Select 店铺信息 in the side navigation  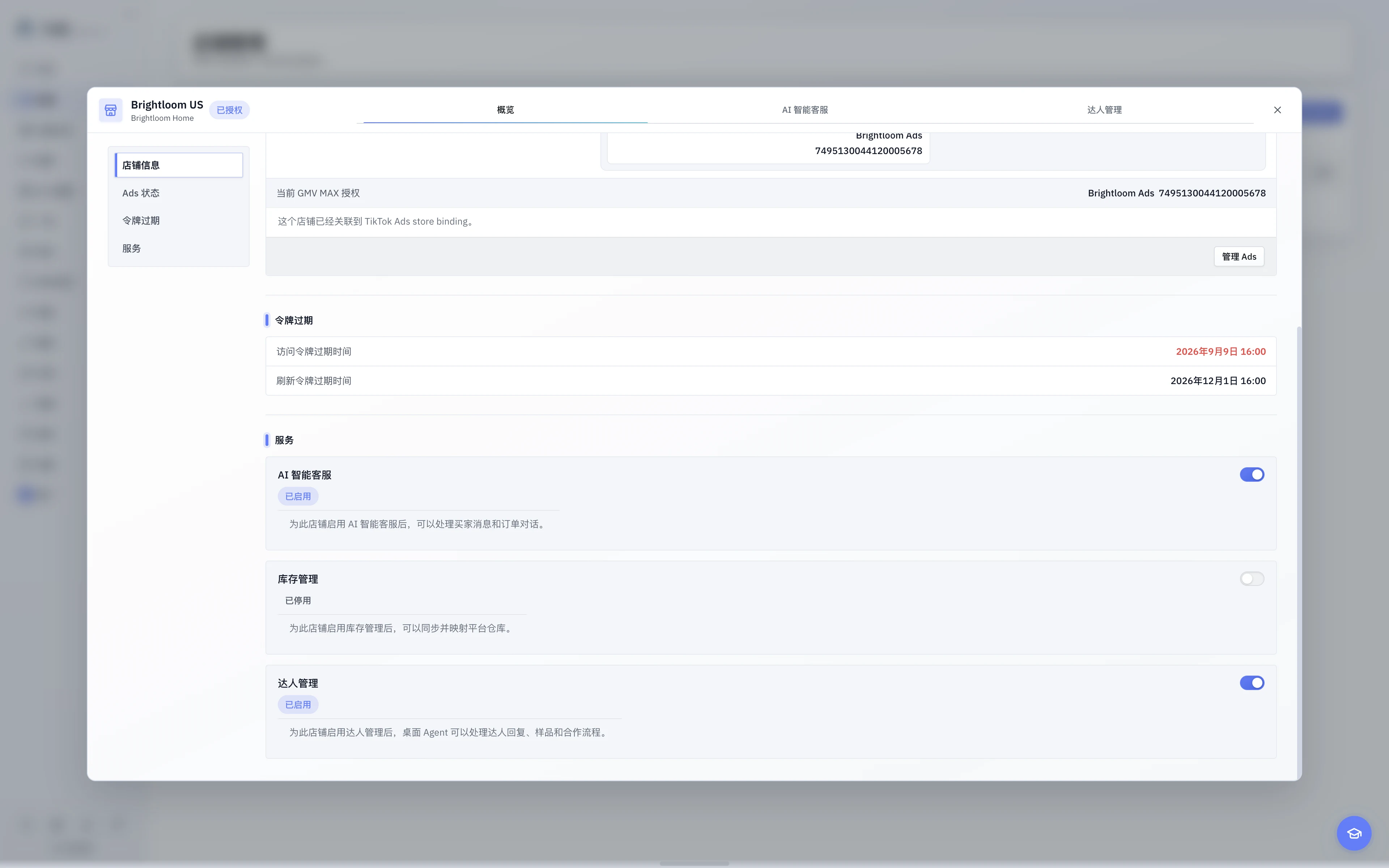point(178,165)
